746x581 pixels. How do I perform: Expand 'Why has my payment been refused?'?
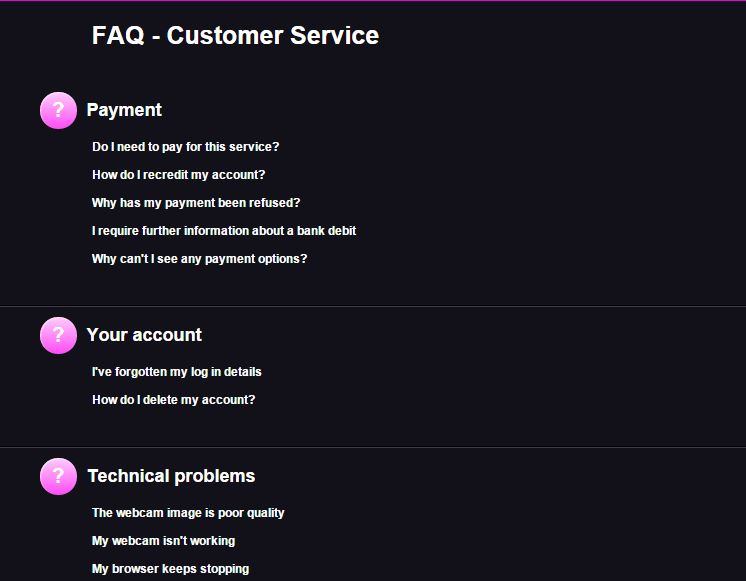[196, 203]
